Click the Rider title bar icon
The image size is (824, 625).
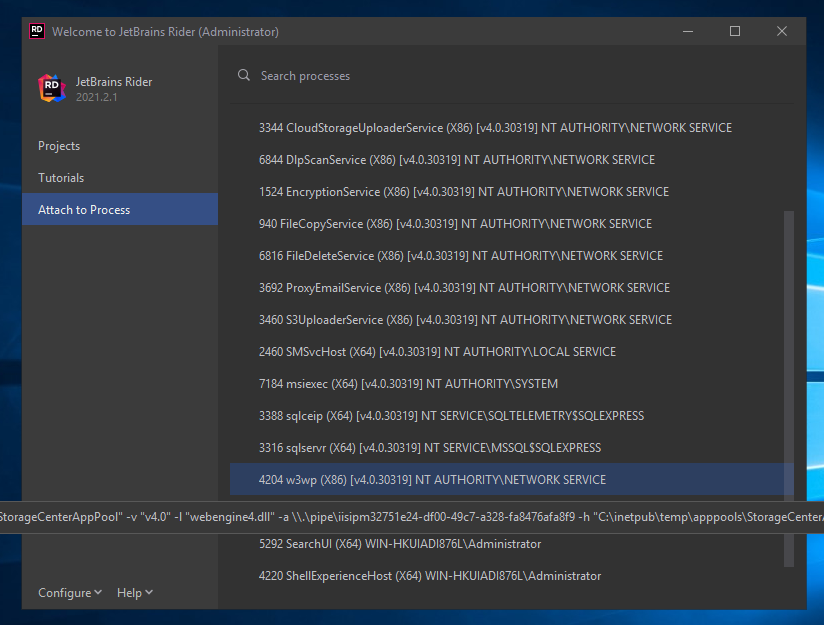click(x=37, y=31)
